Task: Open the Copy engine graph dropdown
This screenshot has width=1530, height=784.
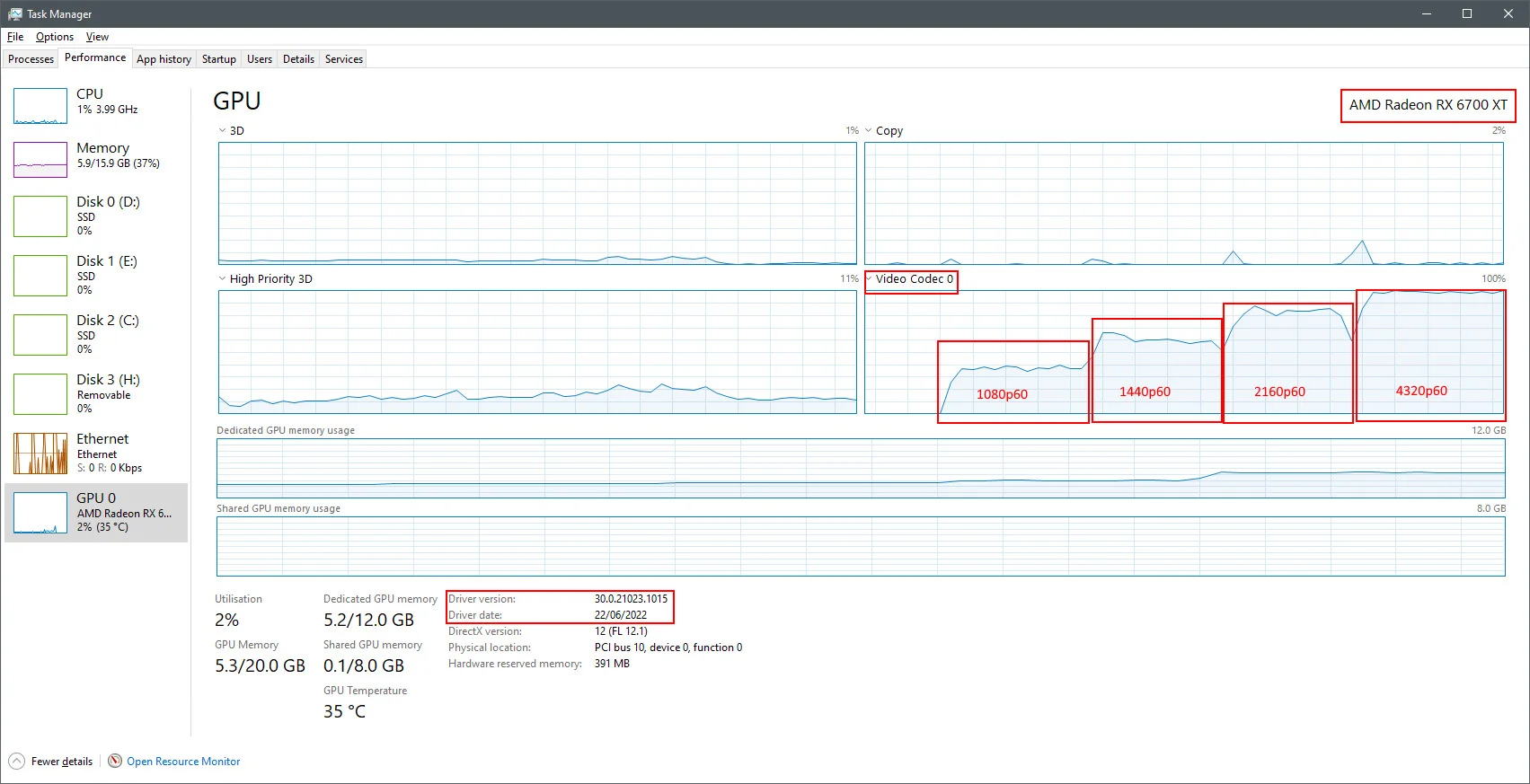Action: pyautogui.click(x=869, y=130)
